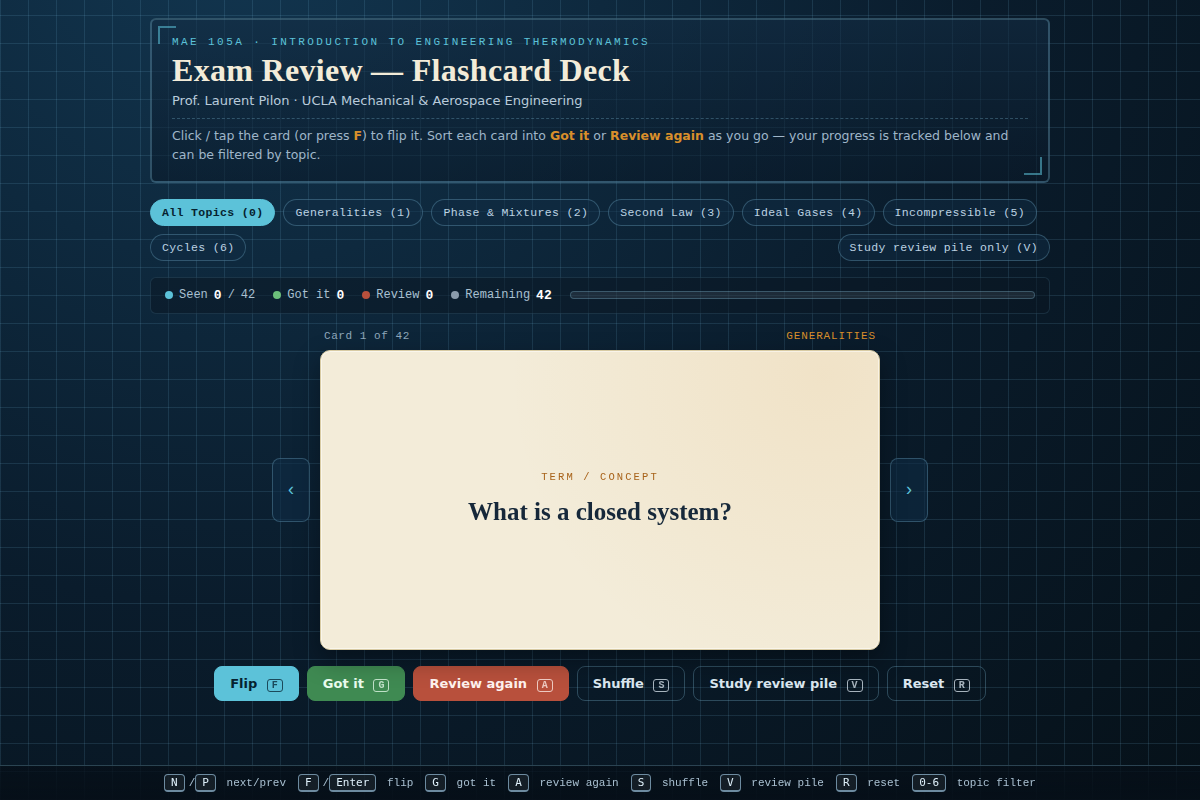This screenshot has width=1200, height=800.
Task: Toggle Study review pile only (V) pill
Action: (x=944, y=247)
